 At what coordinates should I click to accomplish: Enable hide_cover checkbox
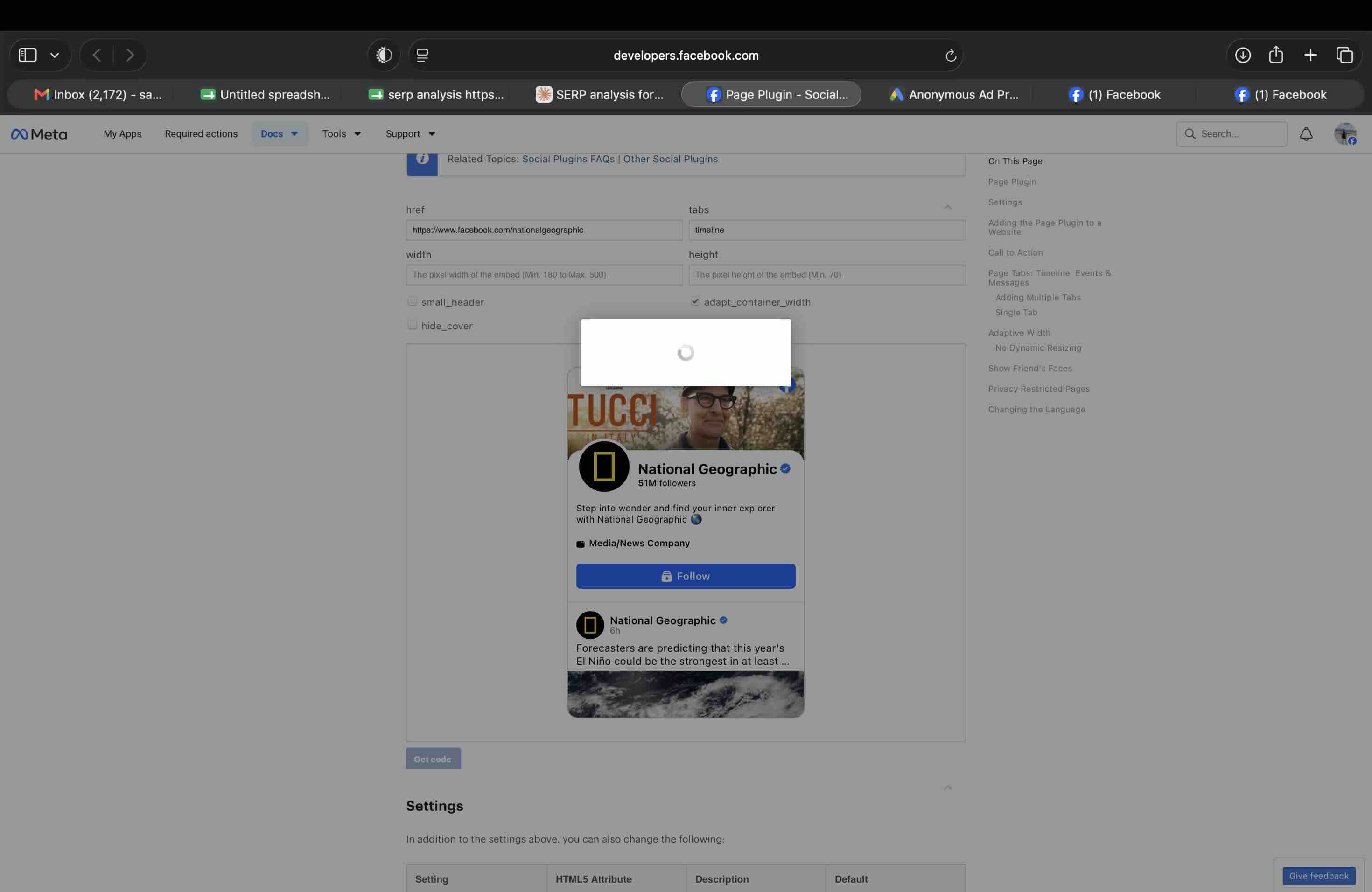412,325
